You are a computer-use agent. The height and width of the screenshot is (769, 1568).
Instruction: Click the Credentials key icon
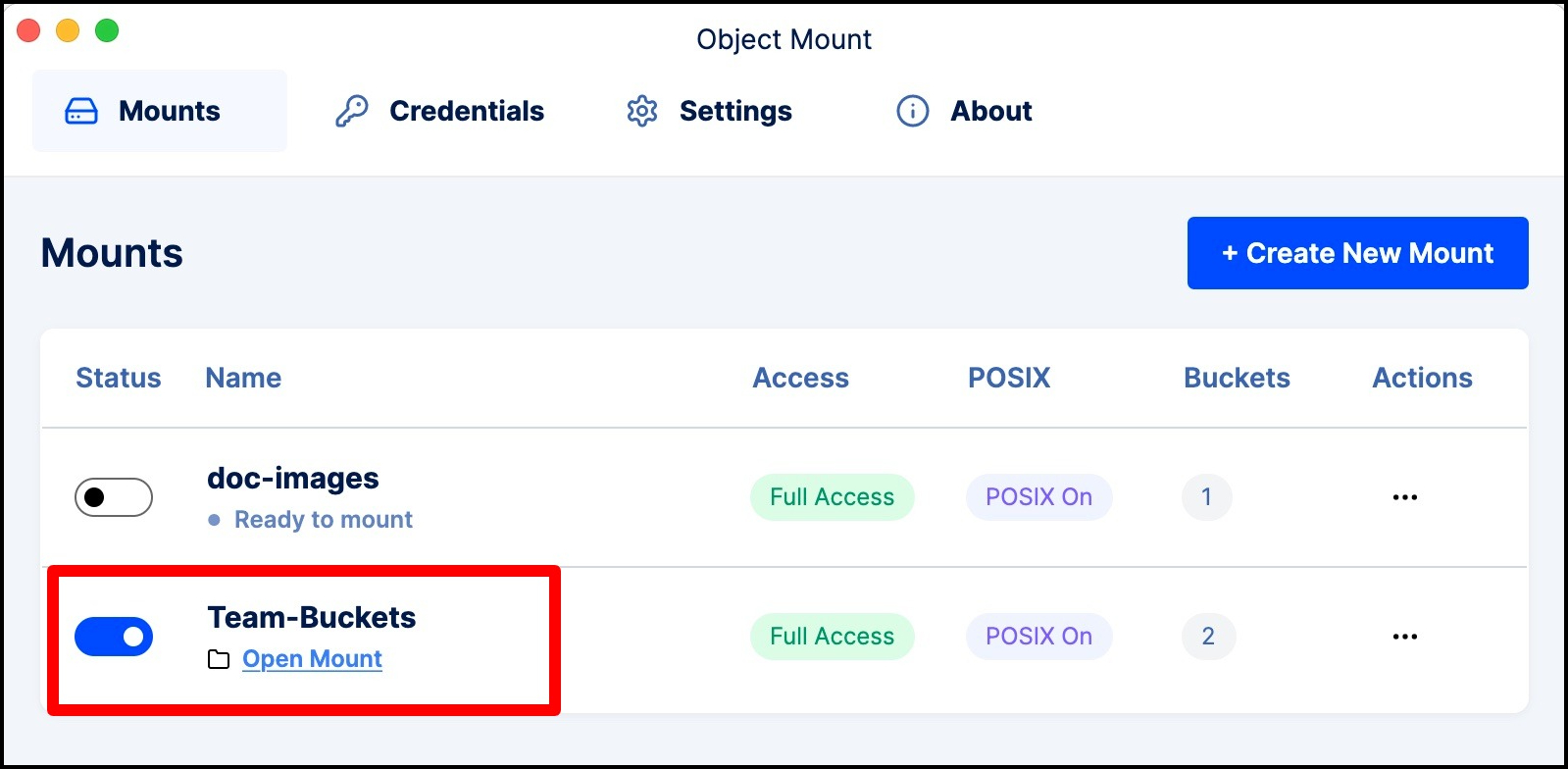(351, 111)
